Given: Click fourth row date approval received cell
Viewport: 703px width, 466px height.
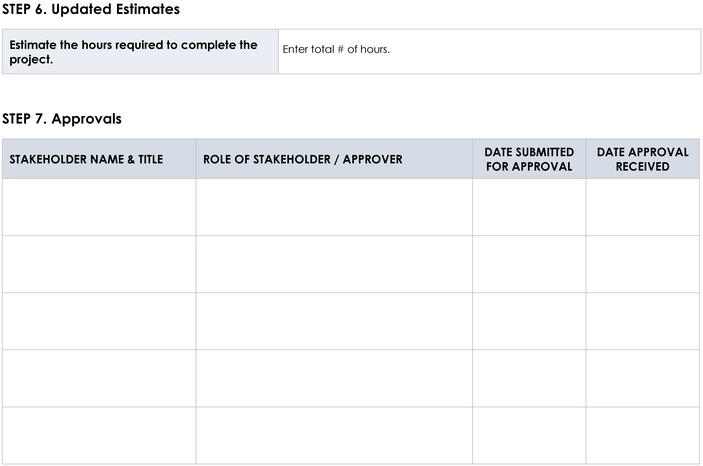Looking at the screenshot, I should click(x=642, y=378).
